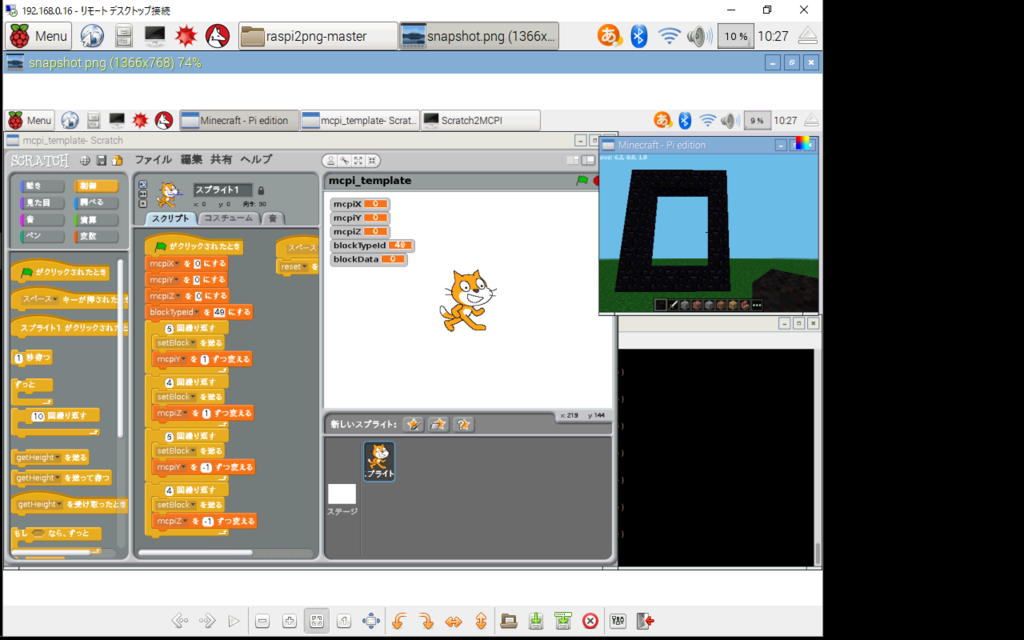Open 編集 menu in Scratch snapshot
Image resolution: width=1024 pixels, height=640 pixels.
coord(191,159)
